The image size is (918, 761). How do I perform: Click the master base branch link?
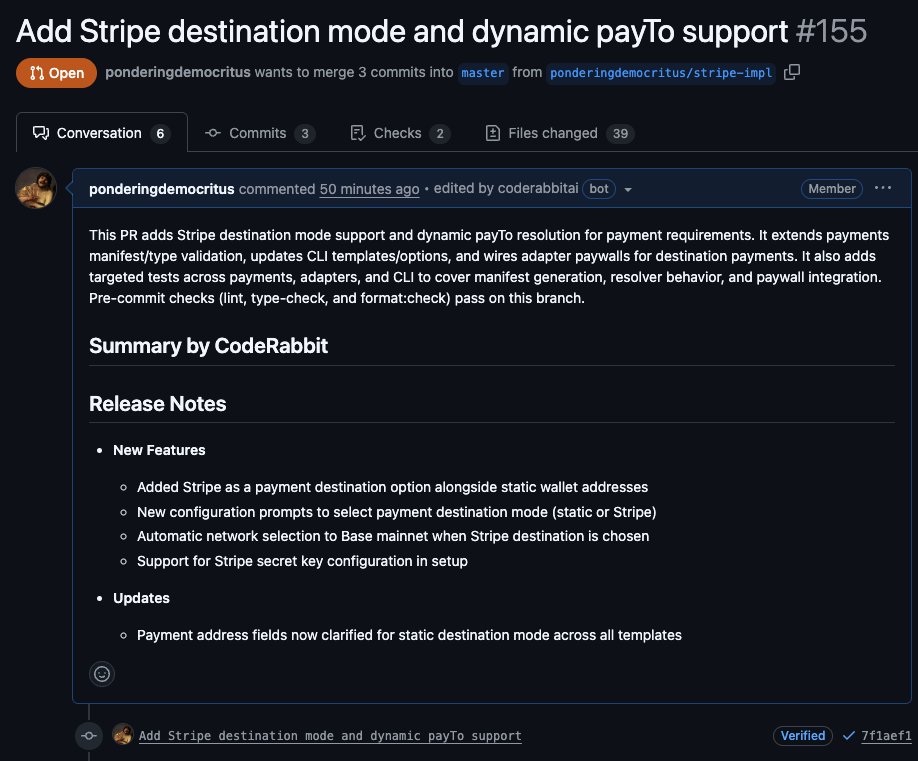click(x=482, y=73)
